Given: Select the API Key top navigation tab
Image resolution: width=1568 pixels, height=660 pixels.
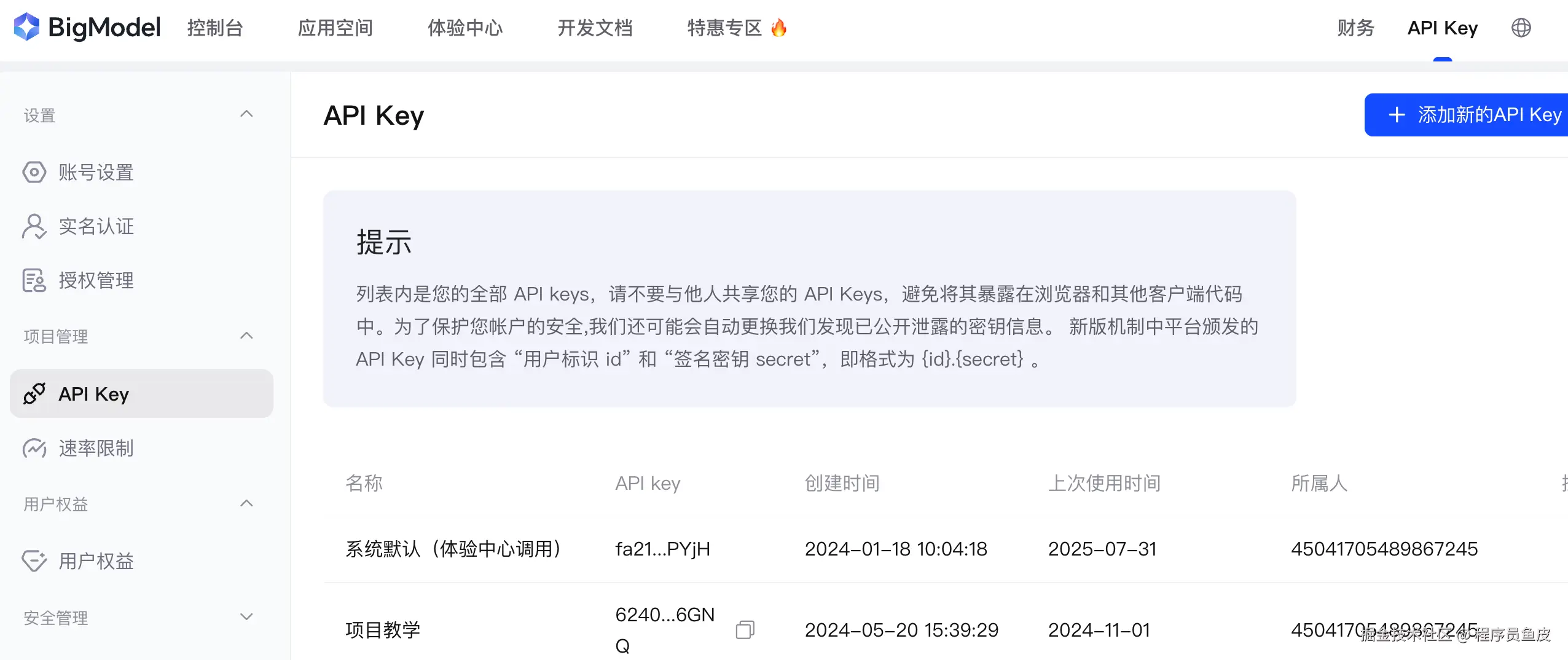Looking at the screenshot, I should pos(1442,28).
